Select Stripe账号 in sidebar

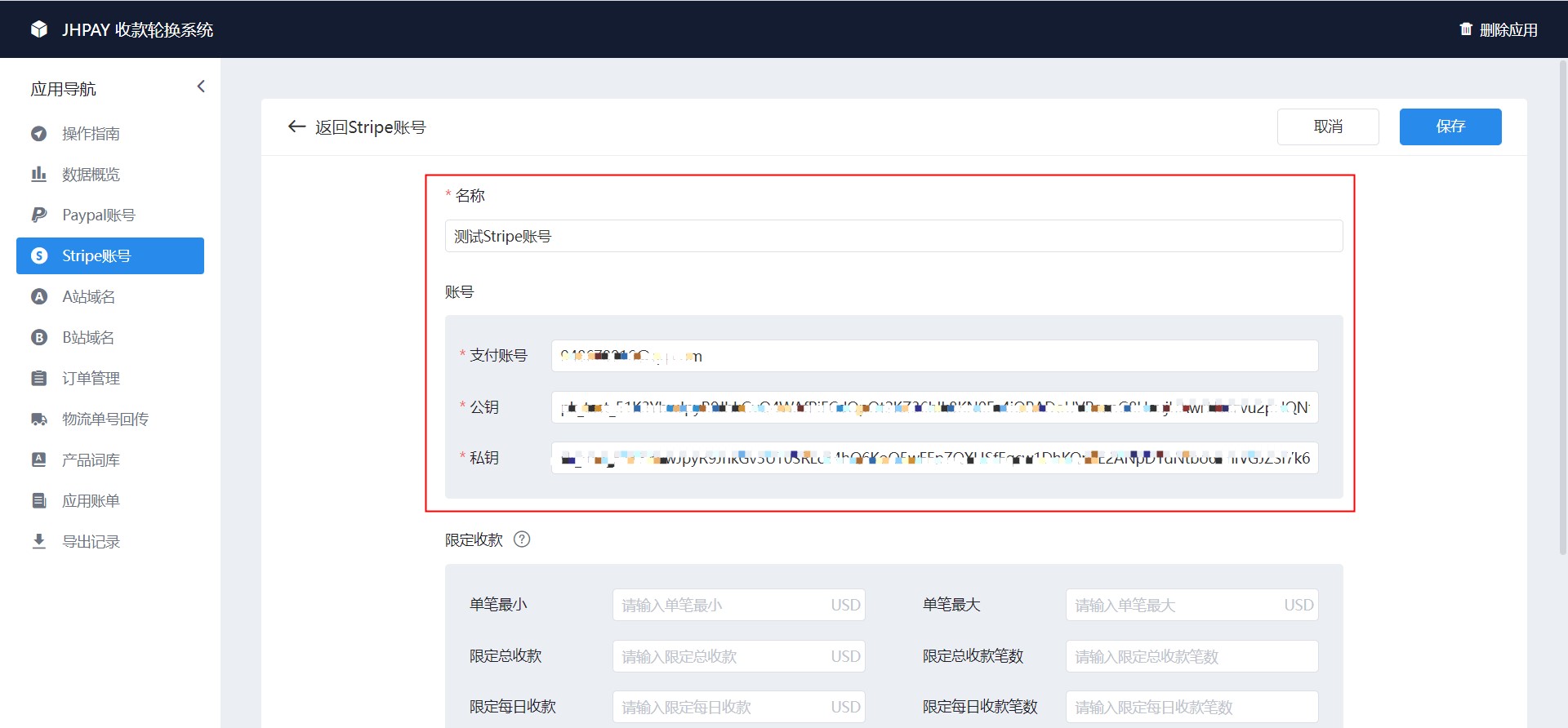(x=110, y=255)
